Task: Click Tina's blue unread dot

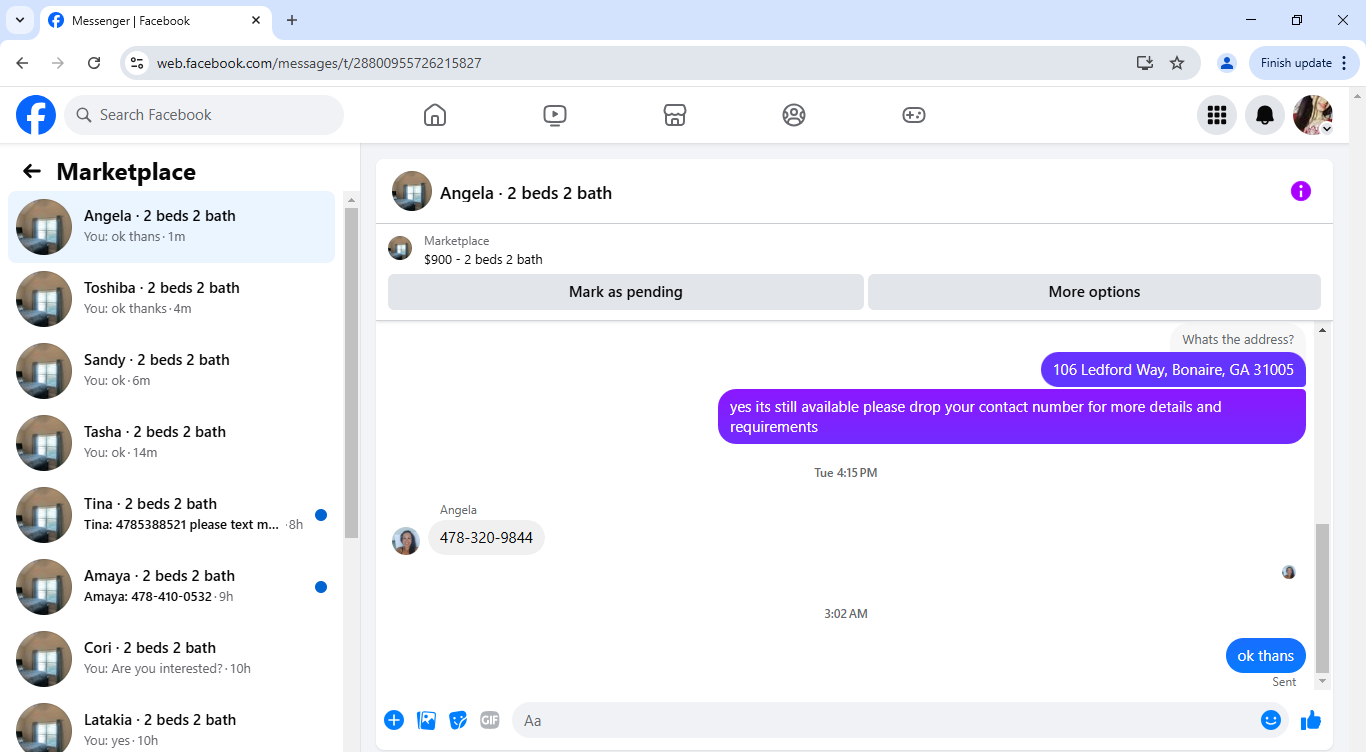Action: coord(321,515)
